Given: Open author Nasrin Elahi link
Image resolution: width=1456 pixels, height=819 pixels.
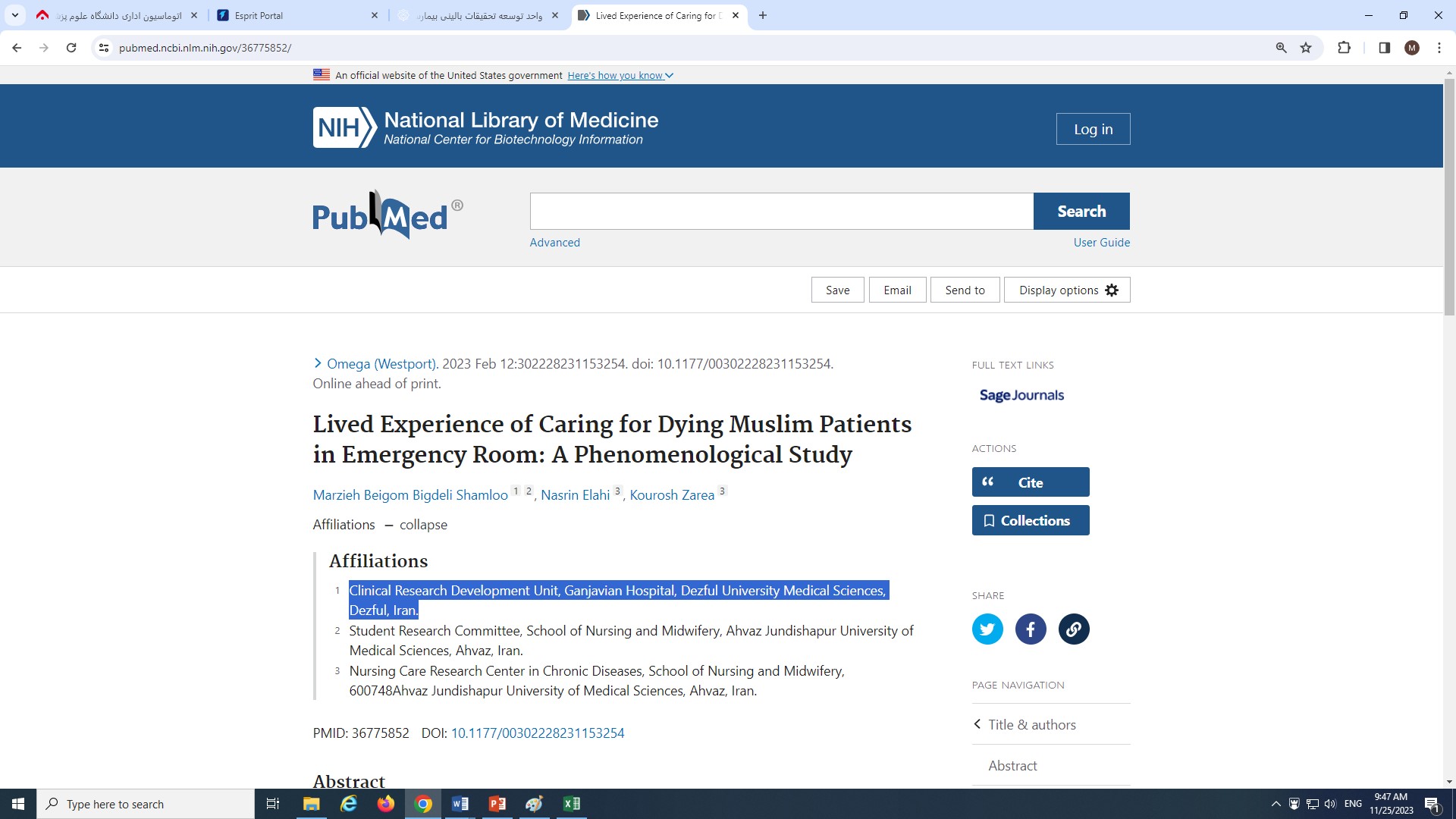Looking at the screenshot, I should pos(575,495).
